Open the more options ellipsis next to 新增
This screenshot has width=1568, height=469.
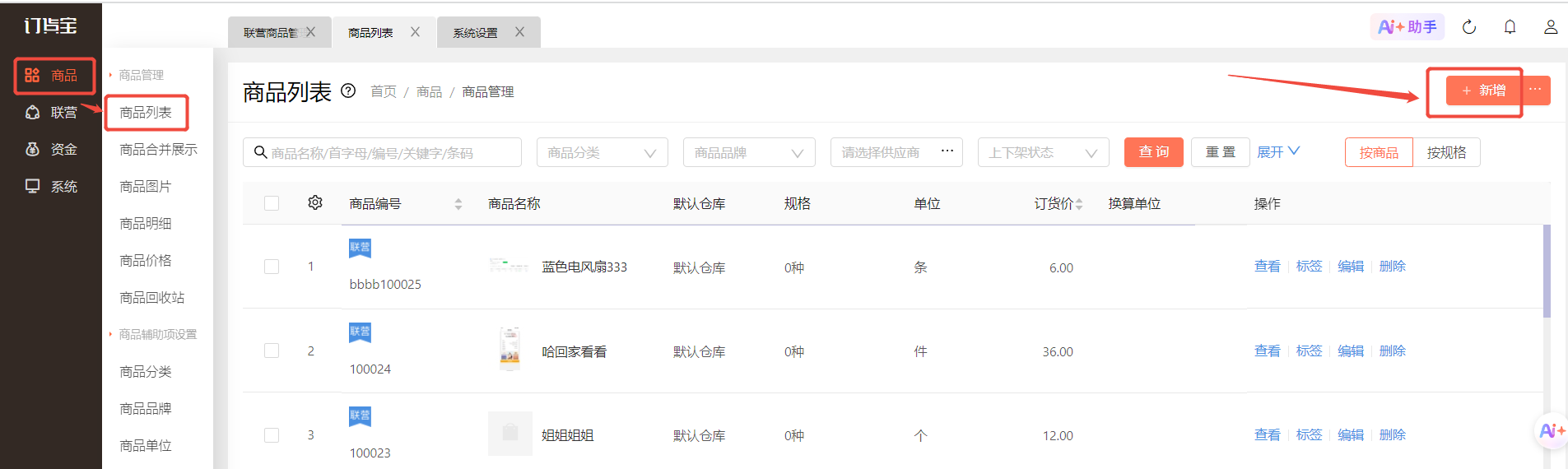(1536, 90)
